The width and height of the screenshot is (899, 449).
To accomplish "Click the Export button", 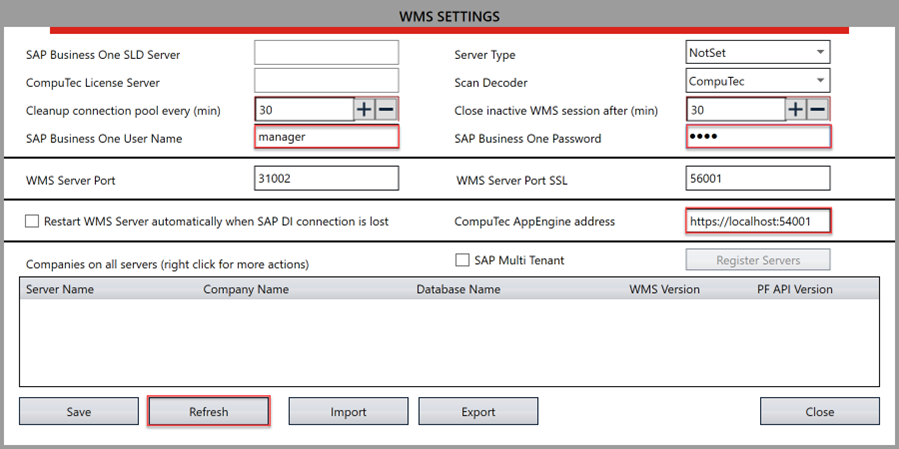I will tap(478, 411).
